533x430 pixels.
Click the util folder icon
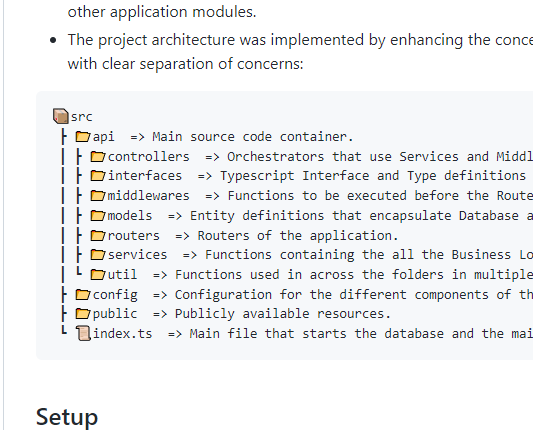pyautogui.click(x=98, y=274)
